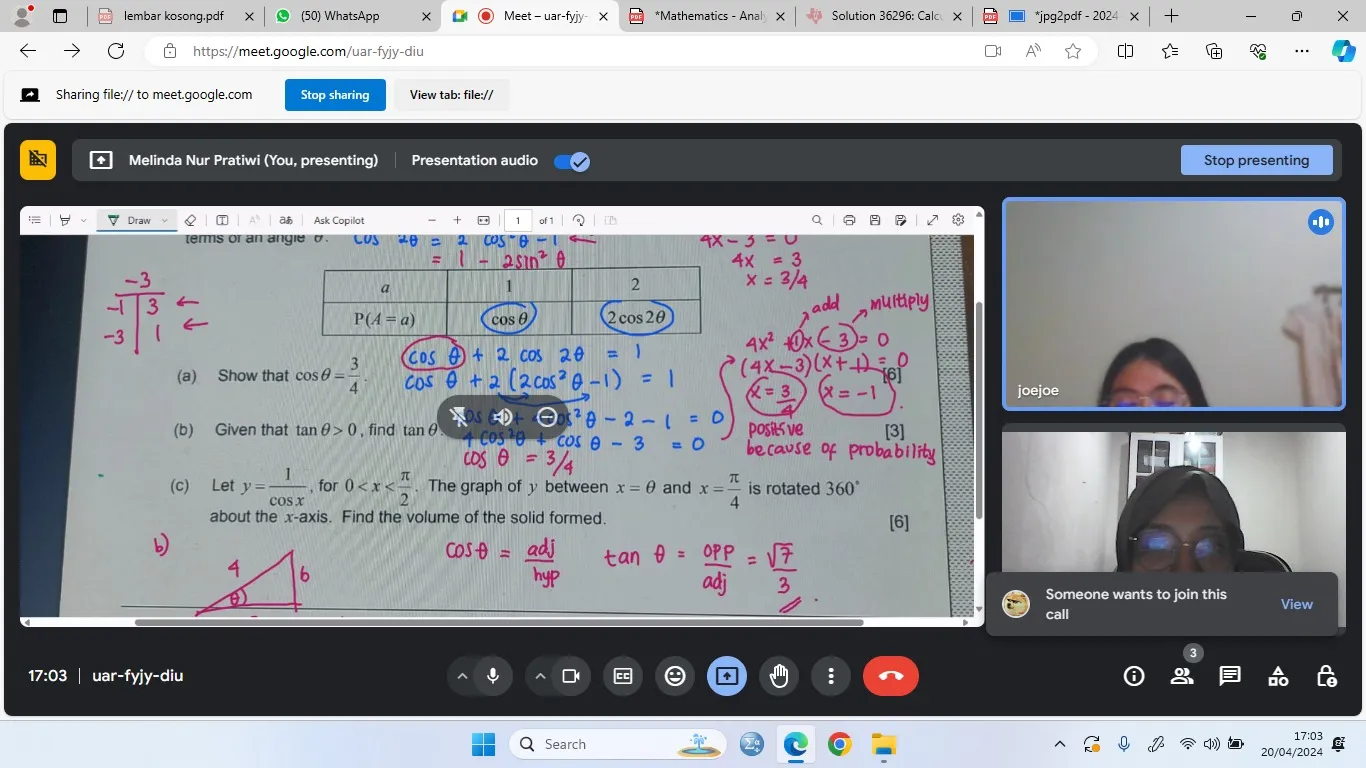The image size is (1366, 768).
Task: Click the raise hand icon
Action: coord(779,677)
